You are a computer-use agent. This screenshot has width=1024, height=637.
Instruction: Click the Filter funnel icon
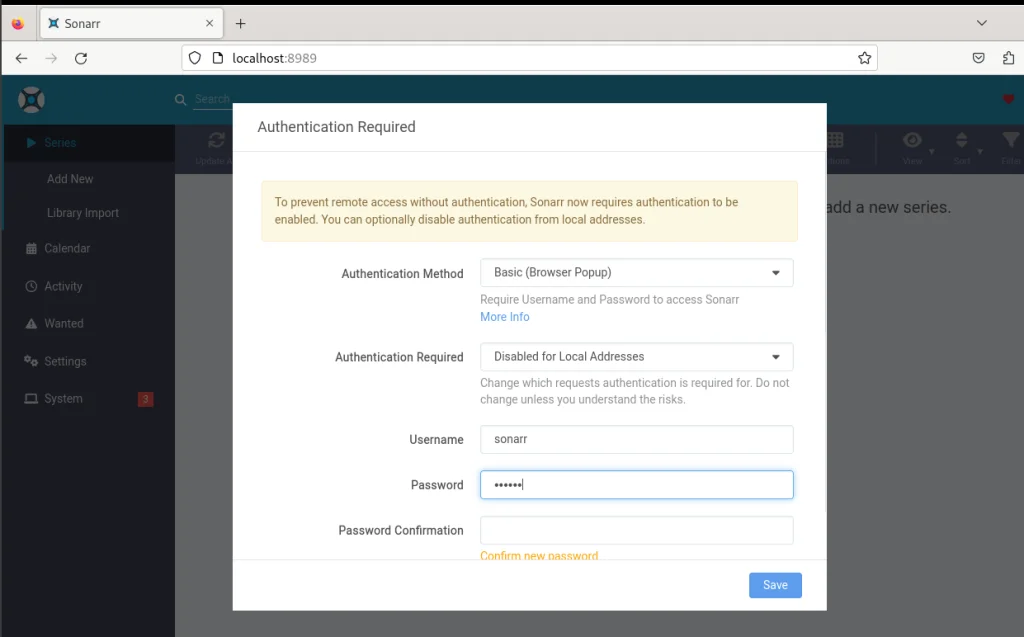point(1011,142)
